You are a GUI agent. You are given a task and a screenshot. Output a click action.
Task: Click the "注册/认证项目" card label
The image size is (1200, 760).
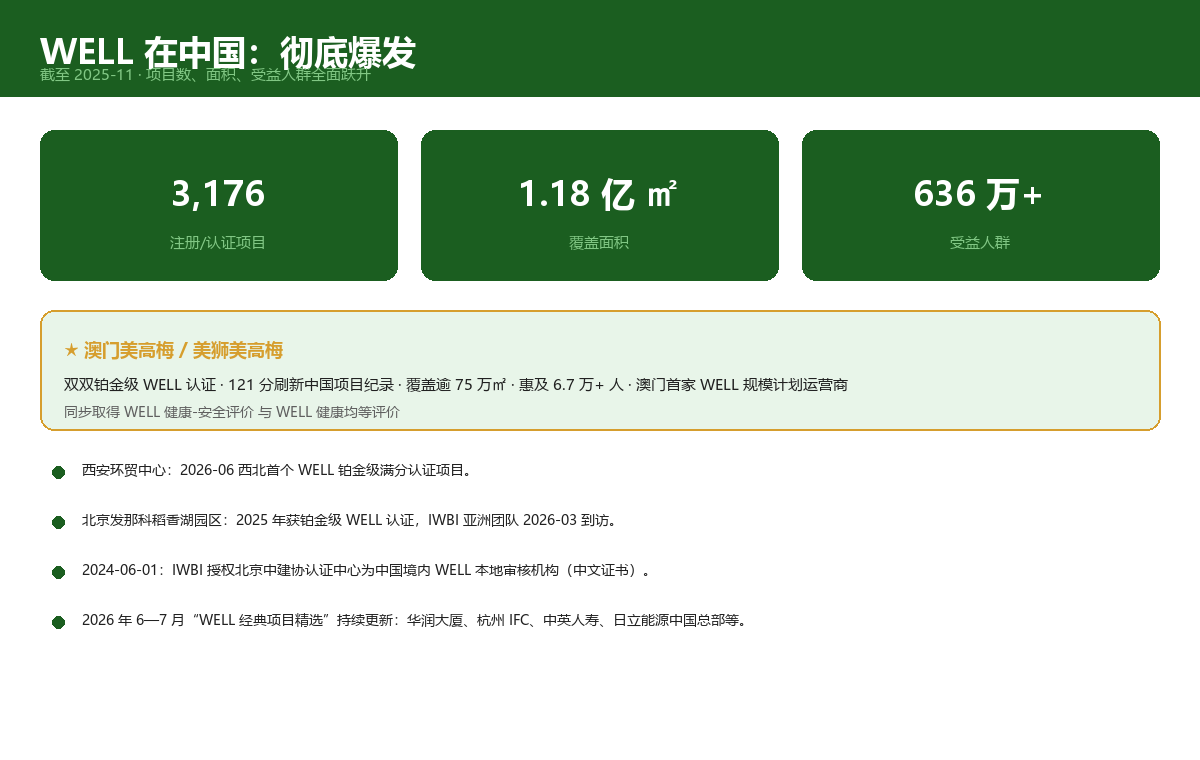pos(219,242)
